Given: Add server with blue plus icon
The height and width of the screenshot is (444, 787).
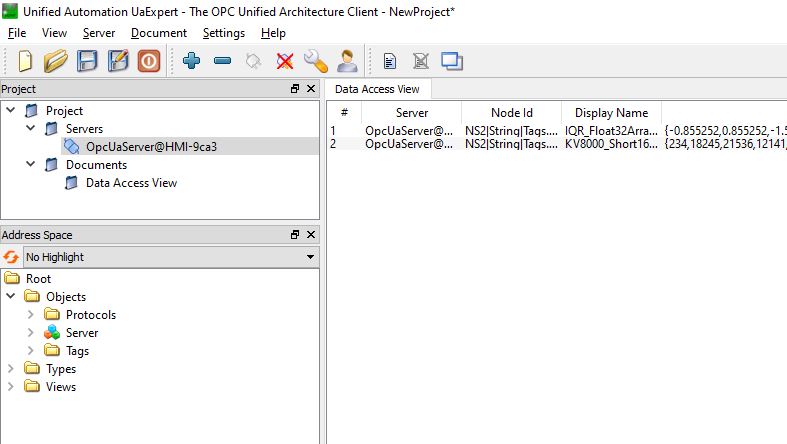Looking at the screenshot, I should (x=191, y=61).
